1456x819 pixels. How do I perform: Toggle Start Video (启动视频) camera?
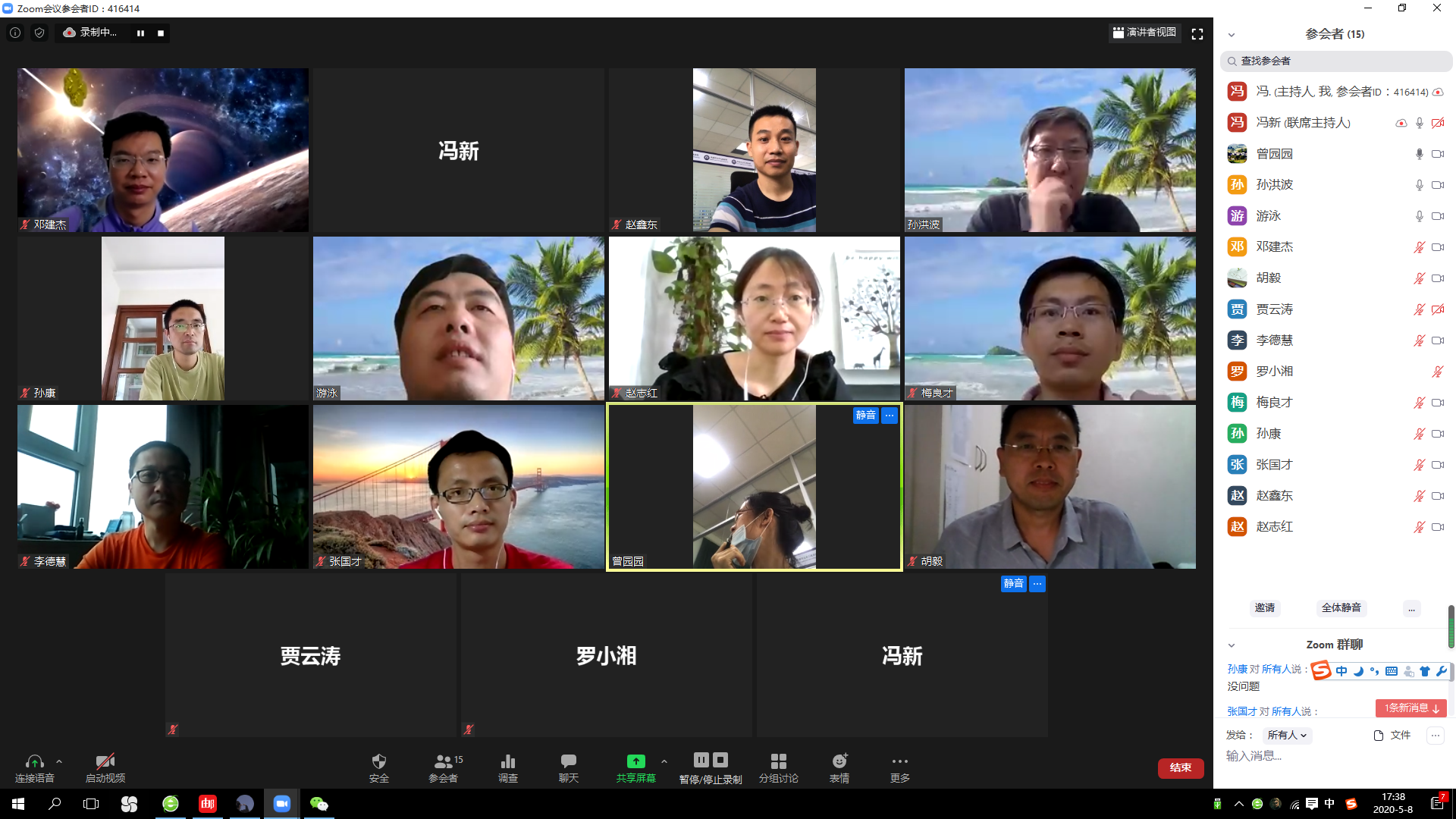coord(105,761)
